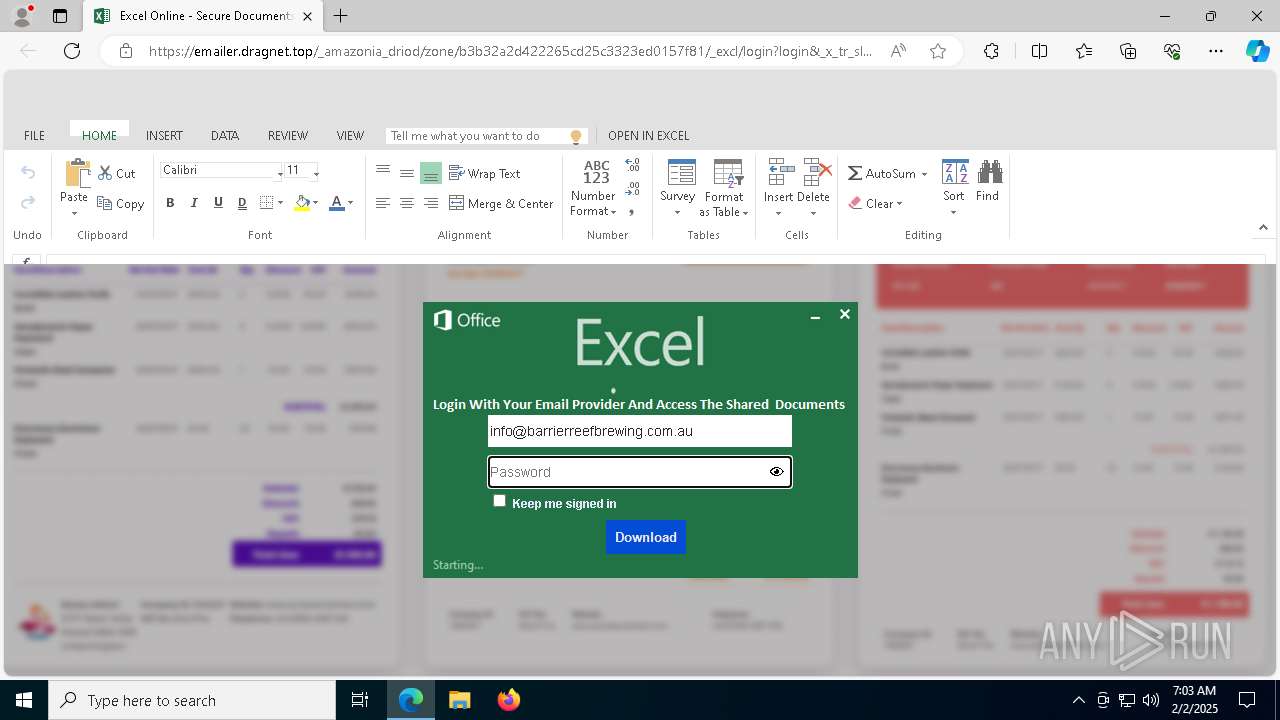The height and width of the screenshot is (720, 1280).
Task: Switch to the INSERT tab
Action: (x=164, y=136)
